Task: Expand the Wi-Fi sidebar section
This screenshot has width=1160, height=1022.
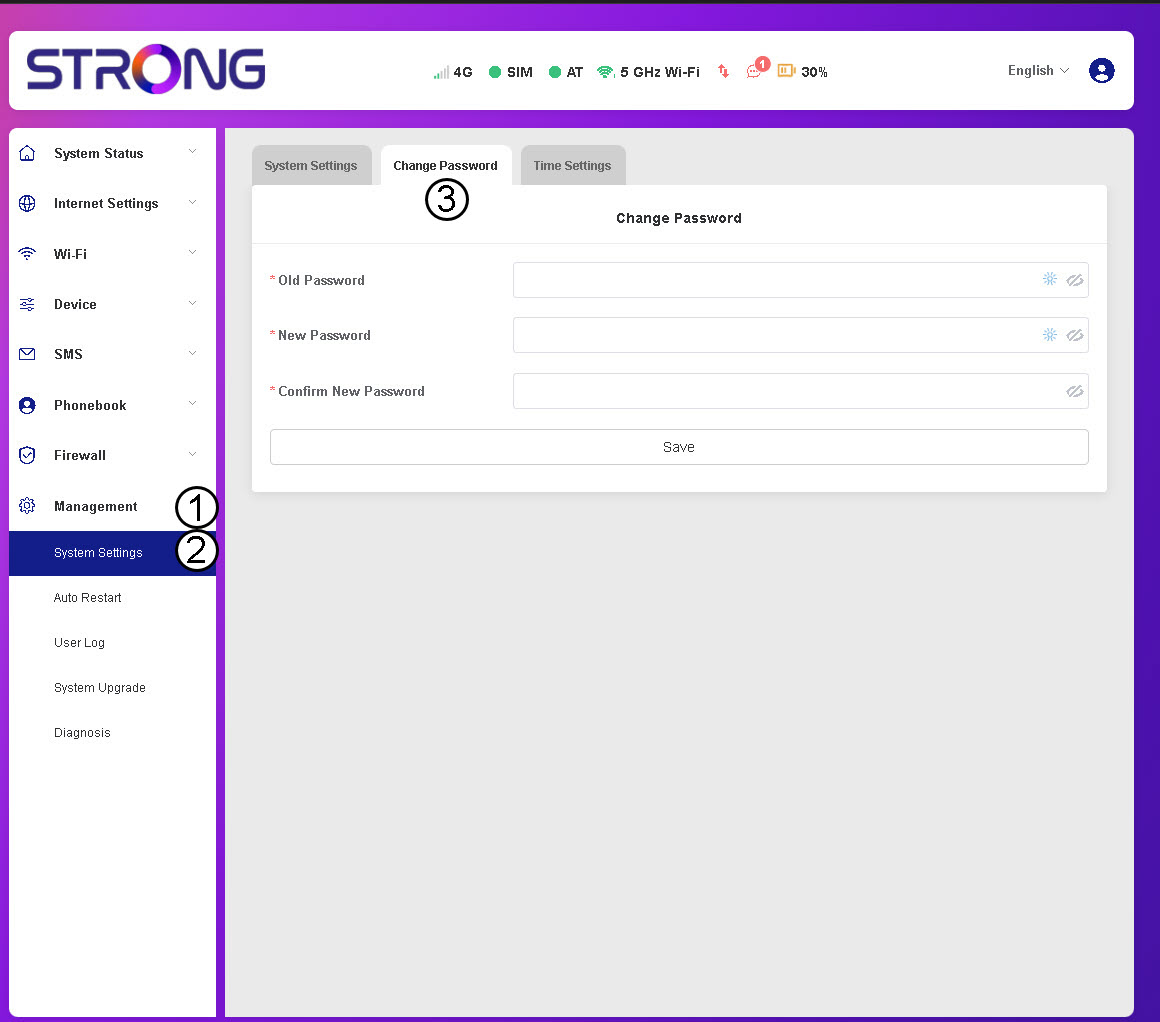Action: click(x=70, y=254)
